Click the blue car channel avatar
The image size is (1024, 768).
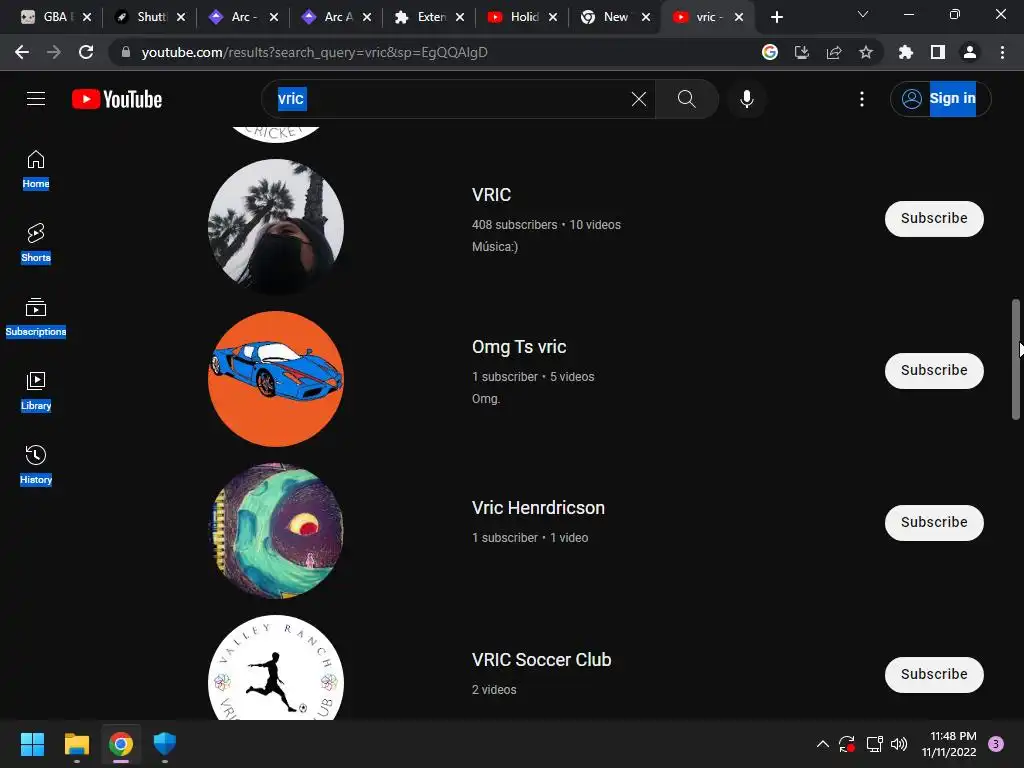point(276,379)
